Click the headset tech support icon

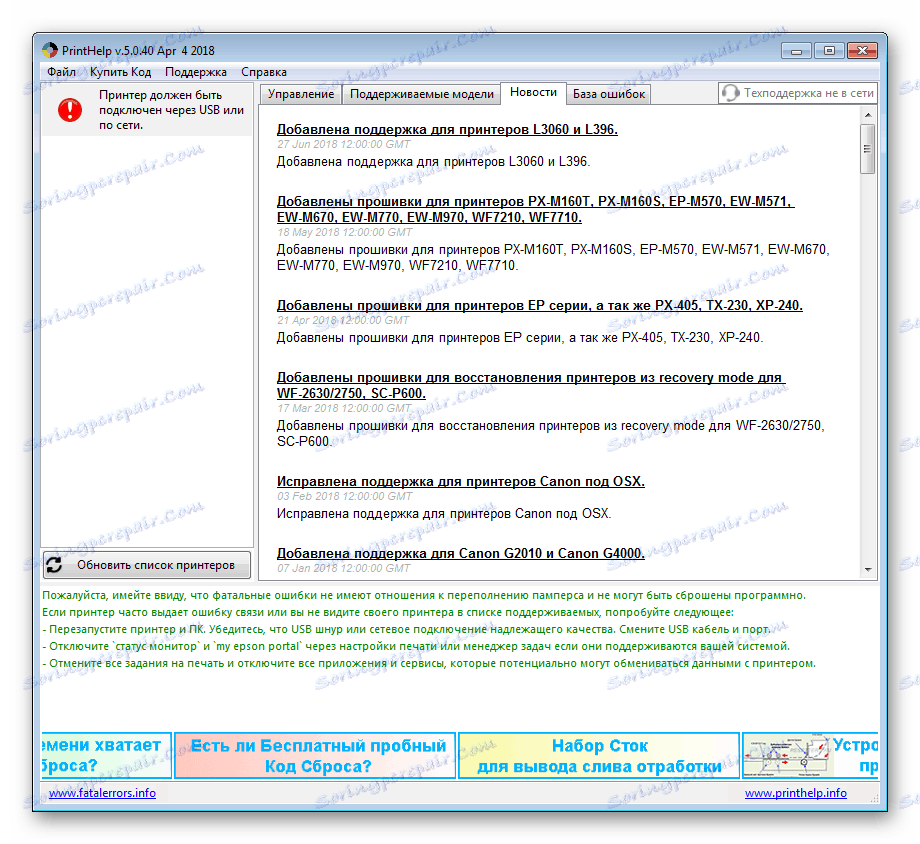[730, 93]
